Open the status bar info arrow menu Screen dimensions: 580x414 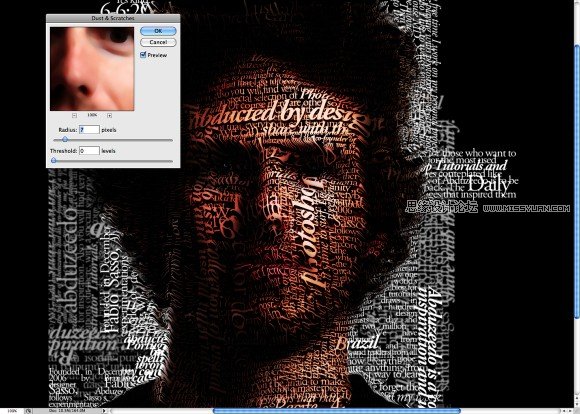click(104, 411)
